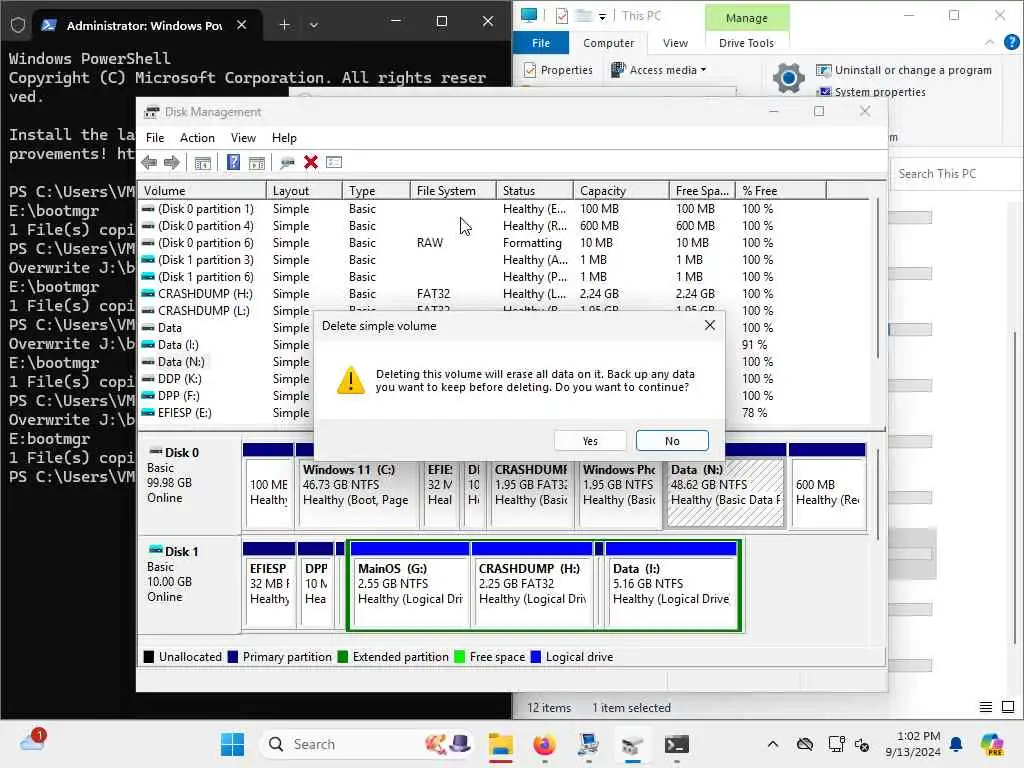Click the notification bell in system tray
Screen dimensions: 1024x768
(956, 744)
